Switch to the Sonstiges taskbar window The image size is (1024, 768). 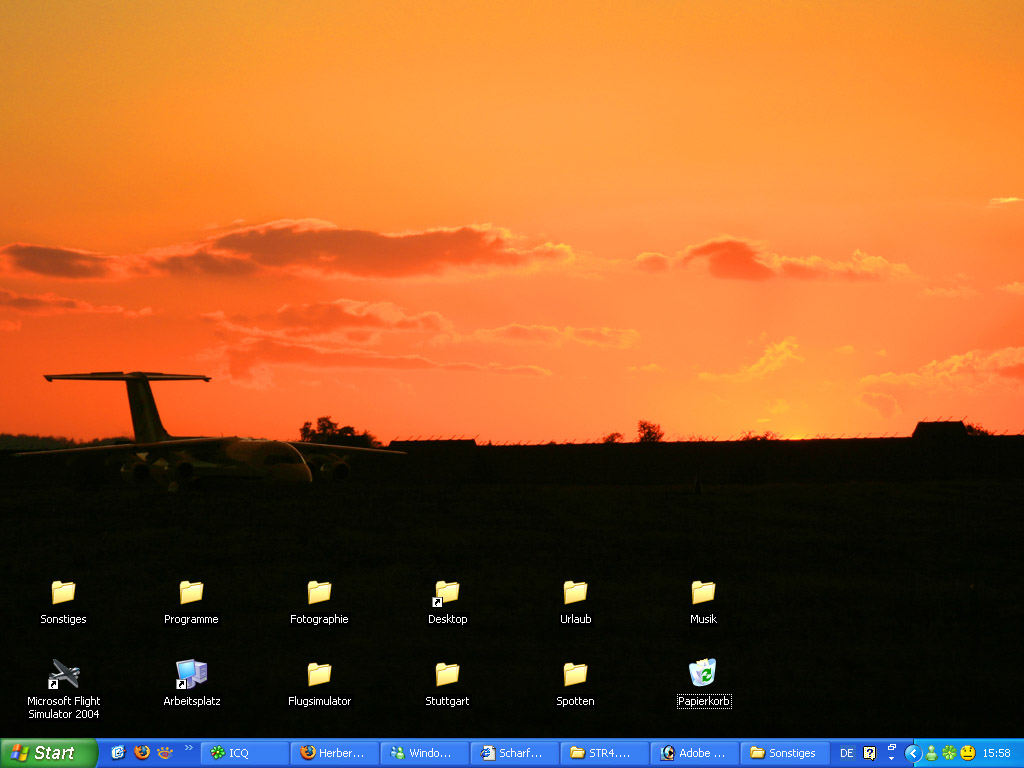pyautogui.click(x=785, y=753)
